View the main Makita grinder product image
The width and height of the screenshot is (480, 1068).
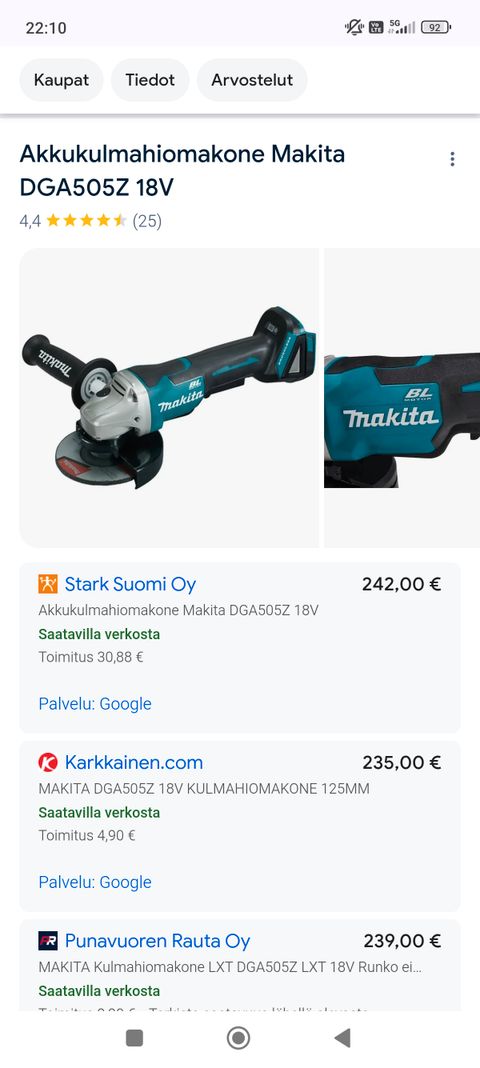coord(169,398)
